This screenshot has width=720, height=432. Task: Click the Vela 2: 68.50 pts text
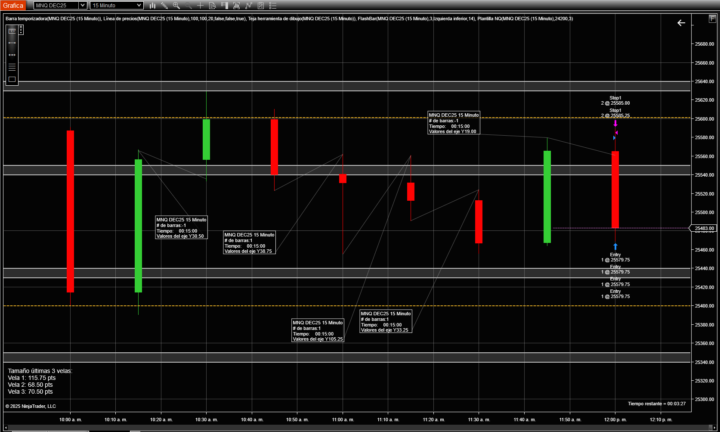coord(30,385)
